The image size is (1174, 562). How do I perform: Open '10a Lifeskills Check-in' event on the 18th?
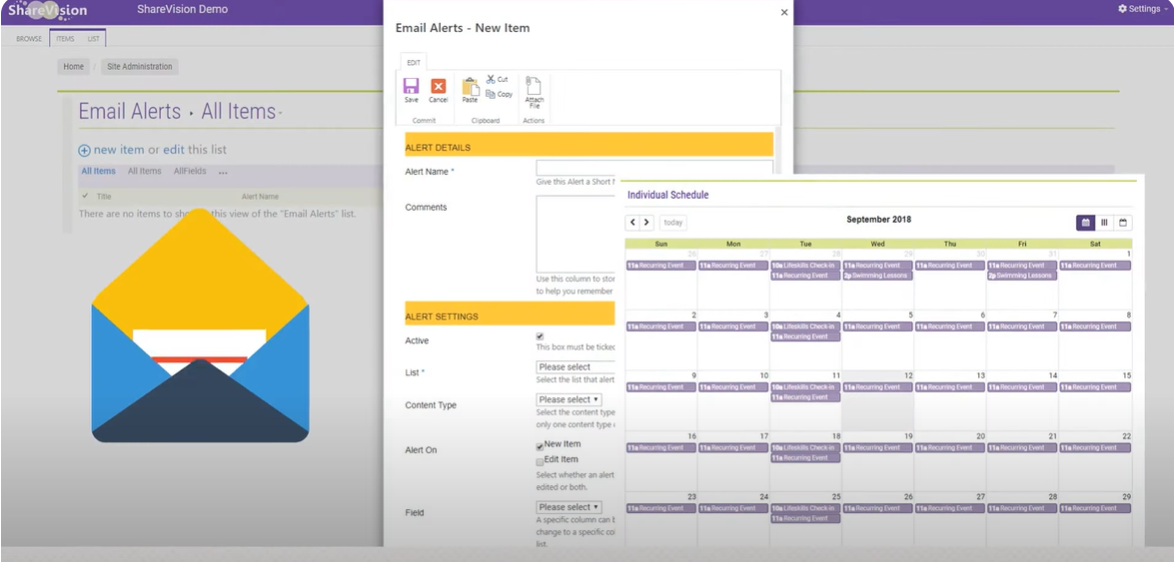(x=806, y=448)
